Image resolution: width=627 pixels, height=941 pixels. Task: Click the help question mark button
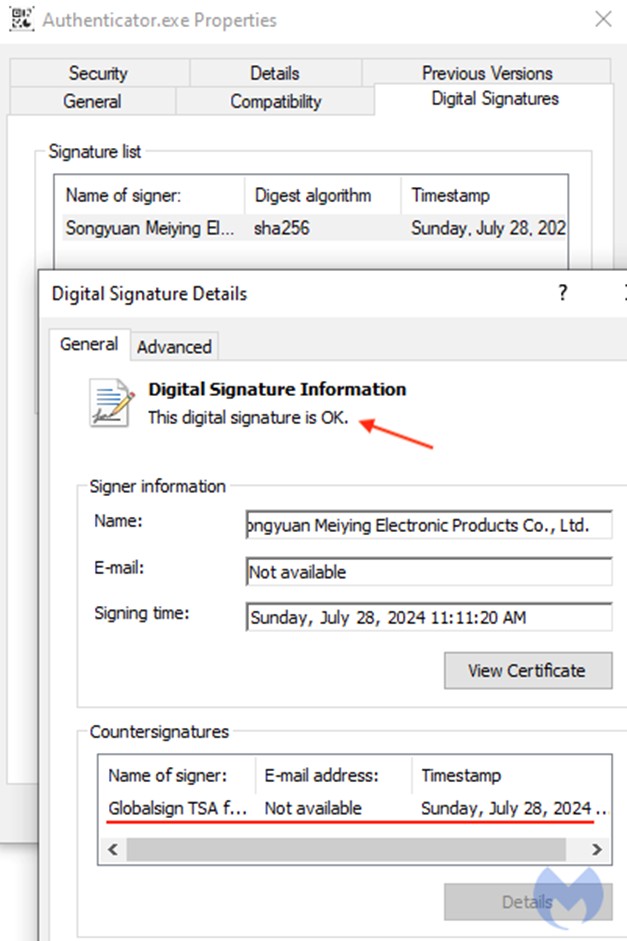click(562, 293)
